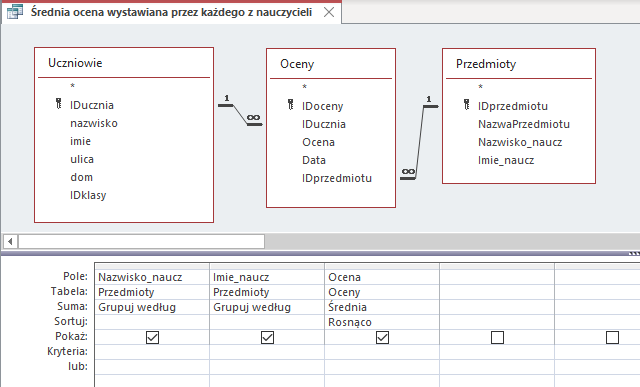Select Ocena field in Oceny table
The height and width of the screenshot is (387, 640).
tap(318, 142)
